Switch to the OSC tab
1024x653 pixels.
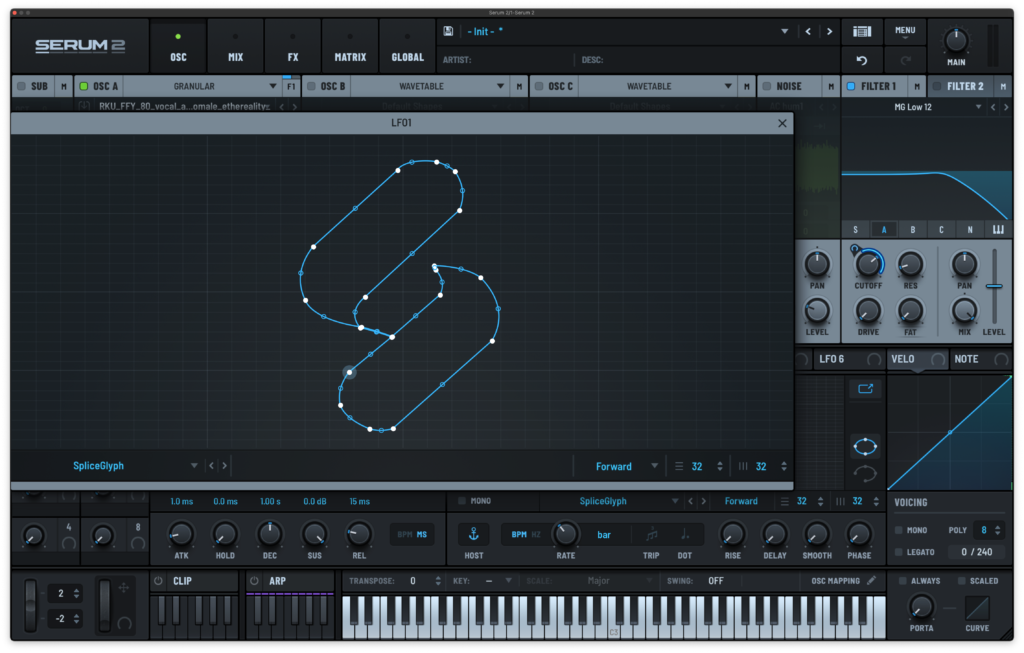click(x=178, y=46)
